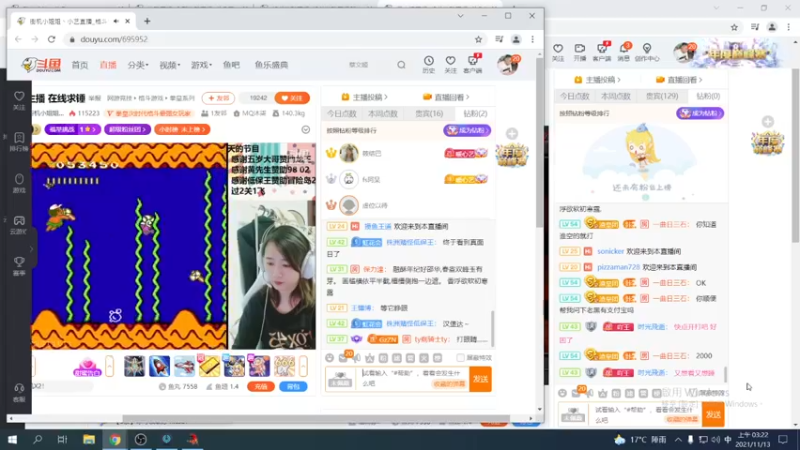Screen dimensions: 800x450
Task: Click gift bar left arrow near pink gift
Action: pyautogui.click(x=109, y=366)
